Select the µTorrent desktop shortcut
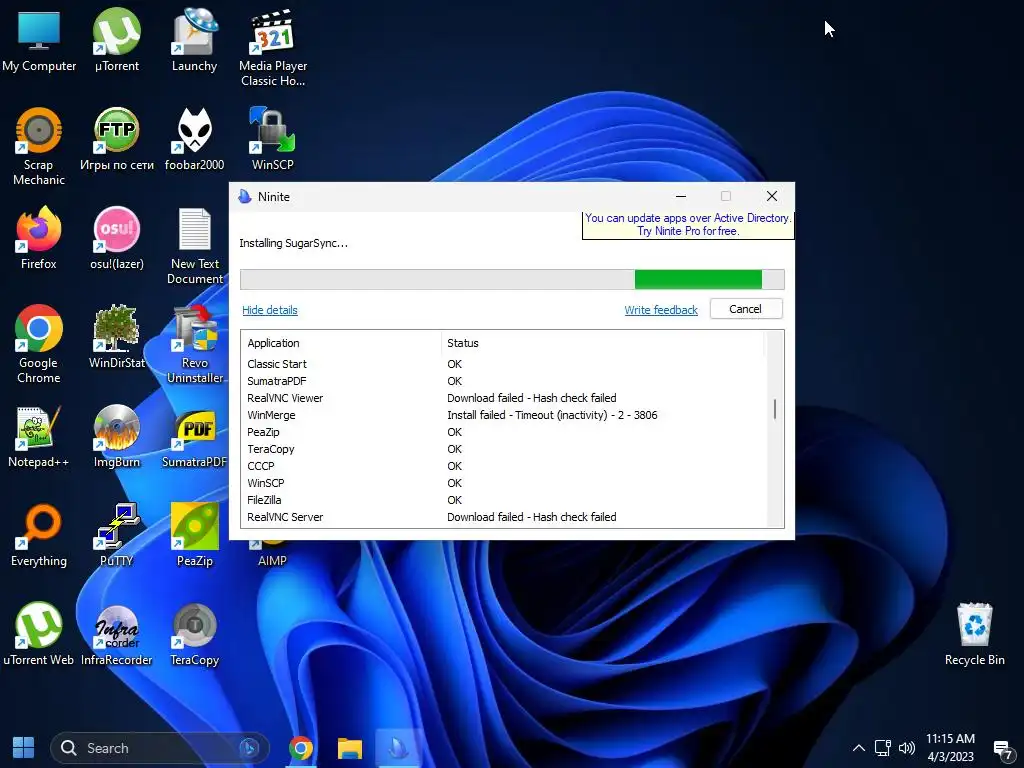This screenshot has height=768, width=1024. 117,40
